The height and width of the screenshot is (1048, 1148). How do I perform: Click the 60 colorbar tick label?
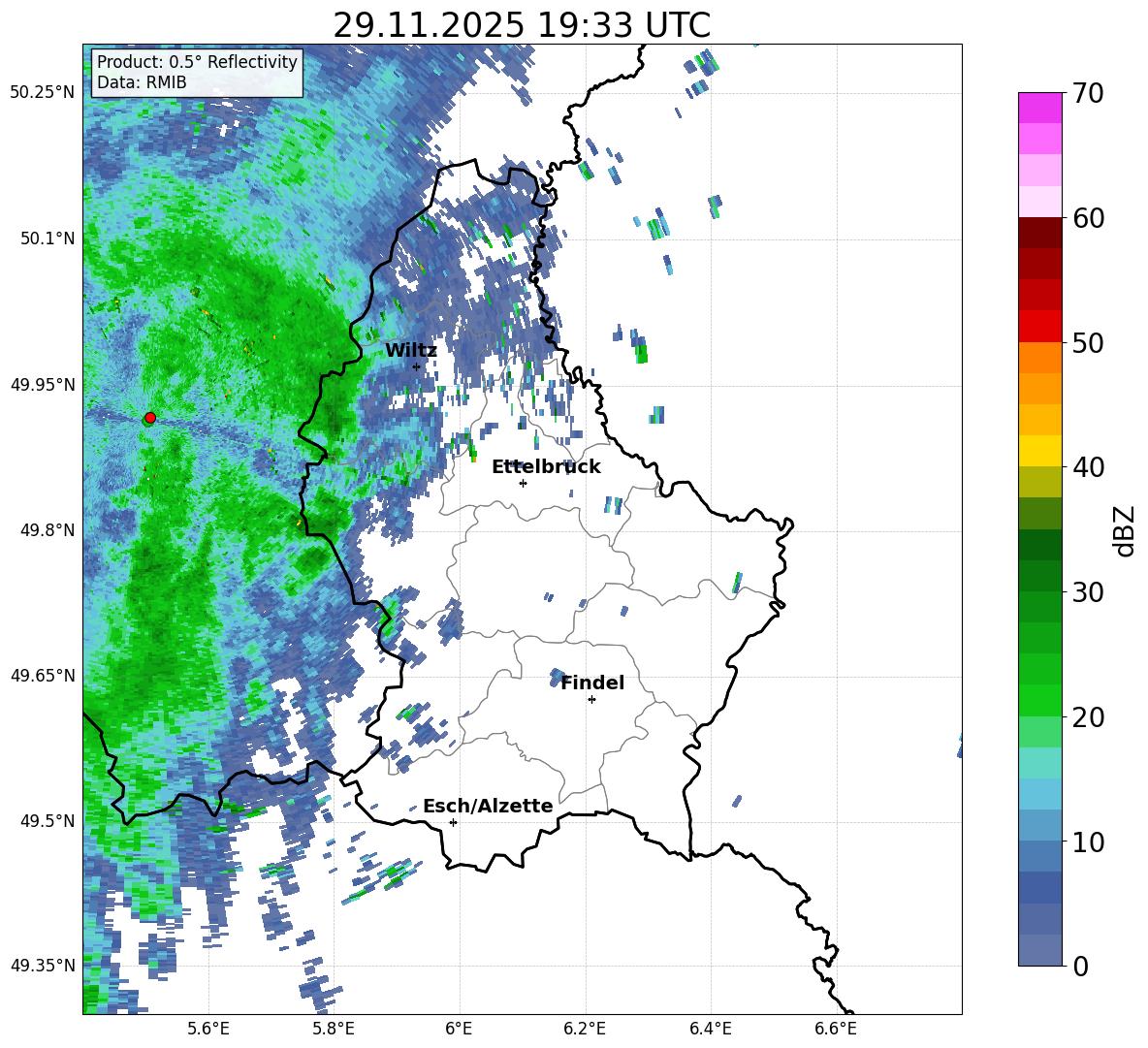(1087, 218)
